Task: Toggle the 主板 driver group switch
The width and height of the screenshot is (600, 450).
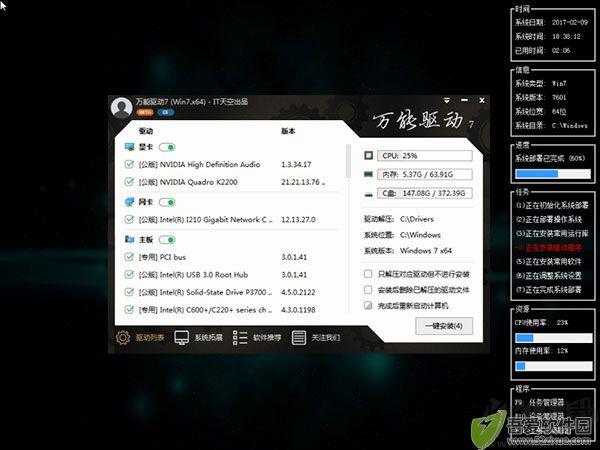Action: tap(167, 240)
